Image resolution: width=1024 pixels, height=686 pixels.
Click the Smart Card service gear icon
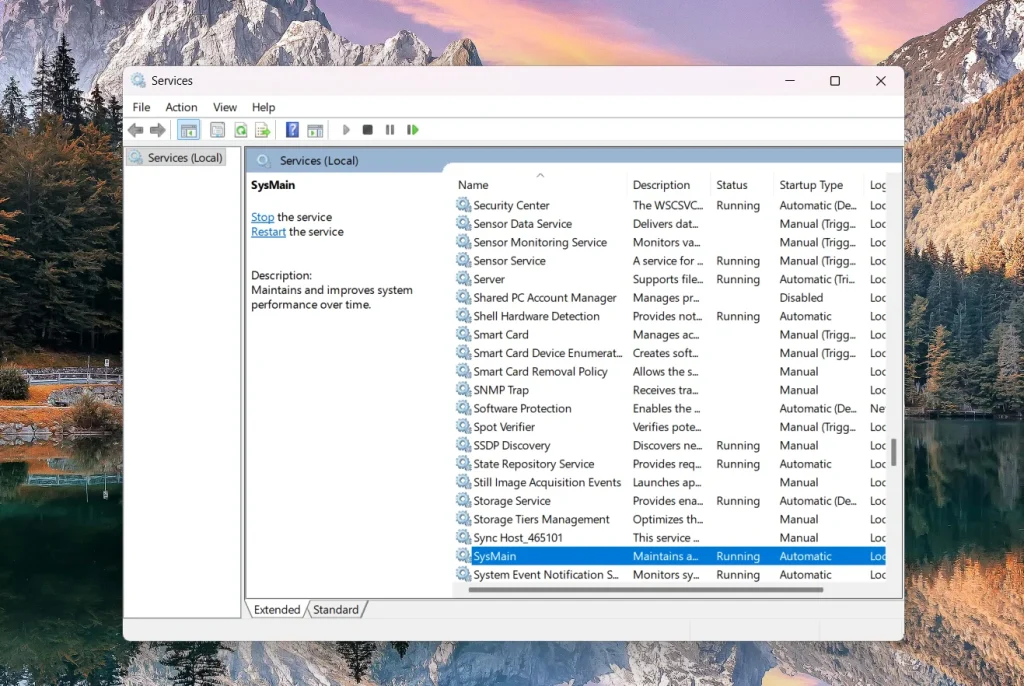[464, 334]
